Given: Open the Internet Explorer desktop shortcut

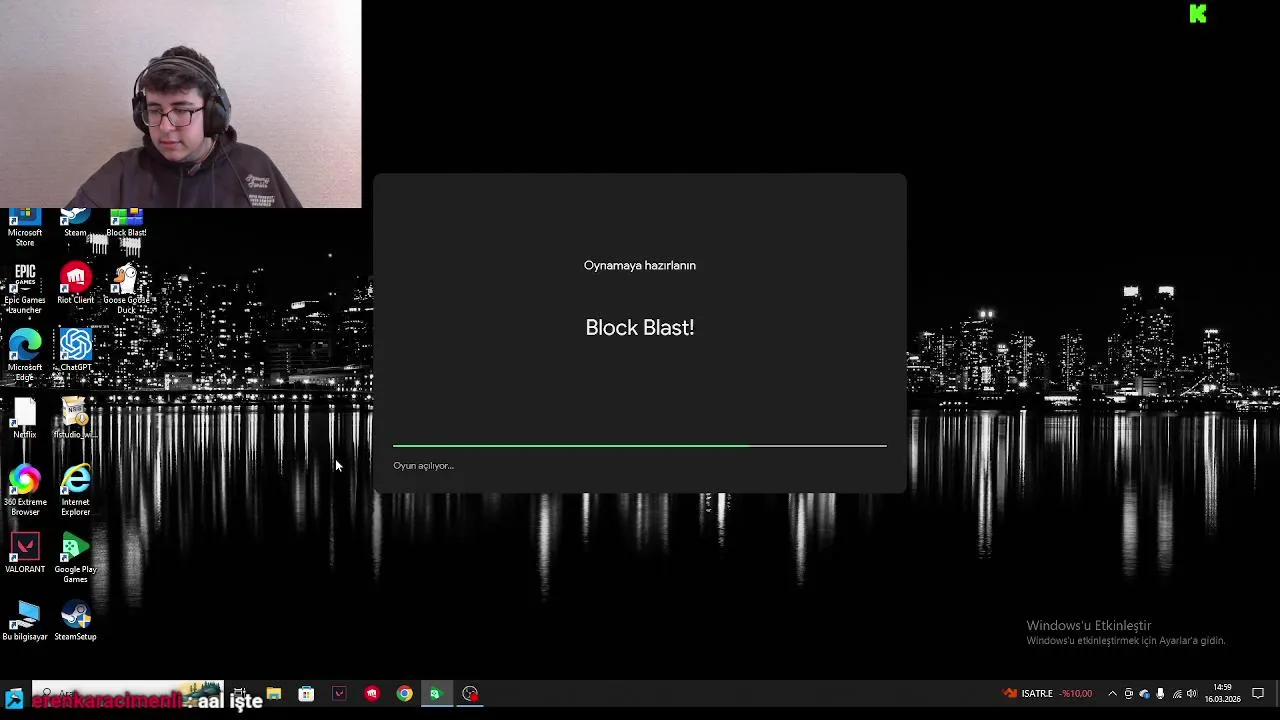Looking at the screenshot, I should 75,491.
